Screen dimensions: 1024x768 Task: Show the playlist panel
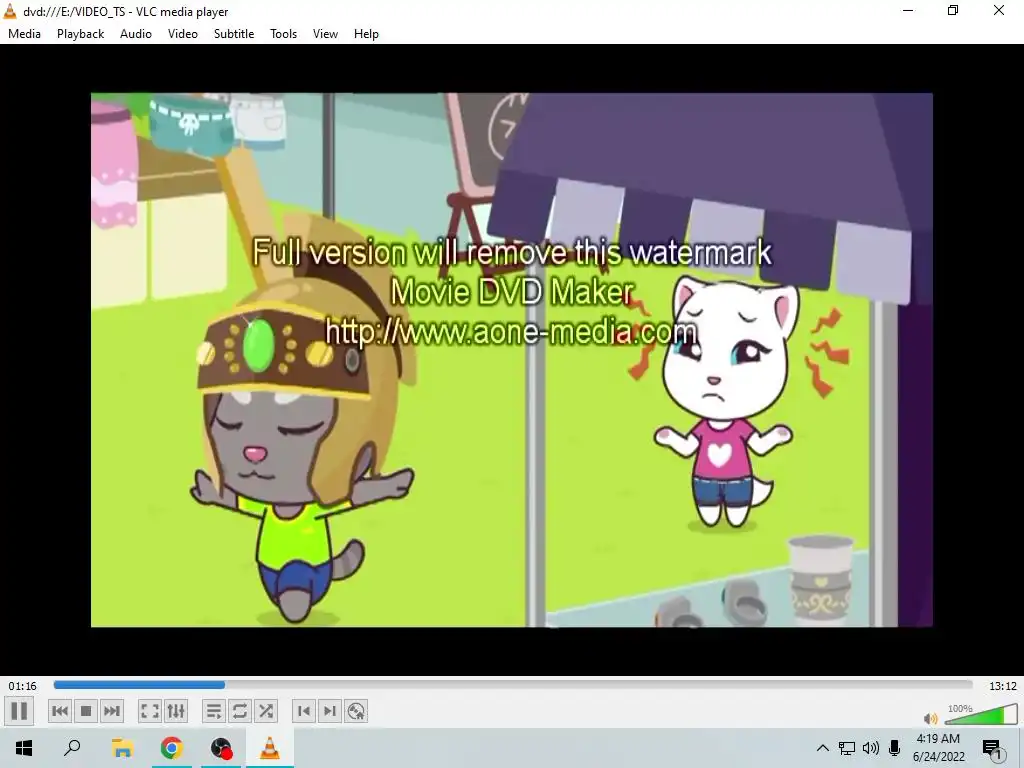coord(214,711)
